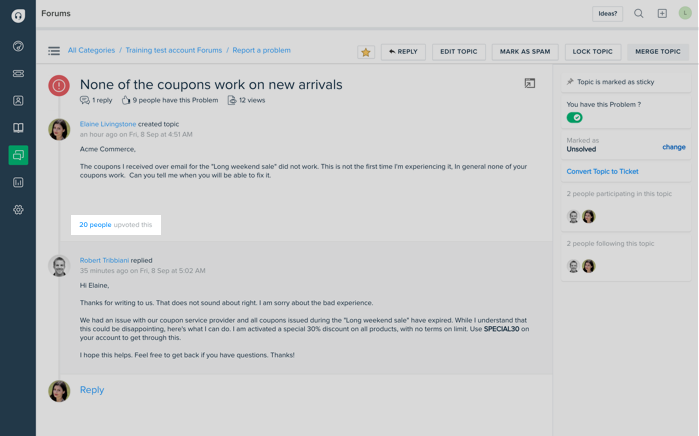The image size is (699, 436).
Task: Toggle 'You have this Problem' switch
Action: [575, 118]
